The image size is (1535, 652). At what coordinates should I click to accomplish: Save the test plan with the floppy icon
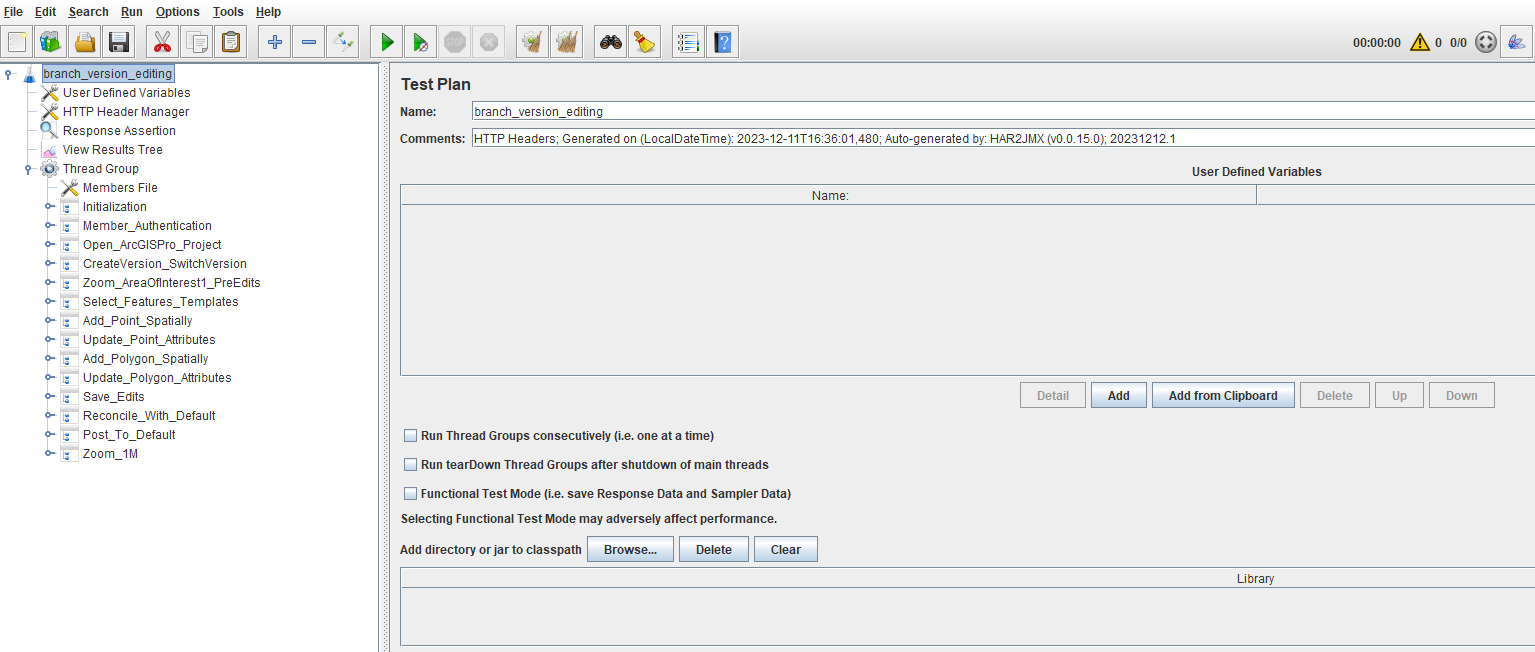[x=119, y=42]
